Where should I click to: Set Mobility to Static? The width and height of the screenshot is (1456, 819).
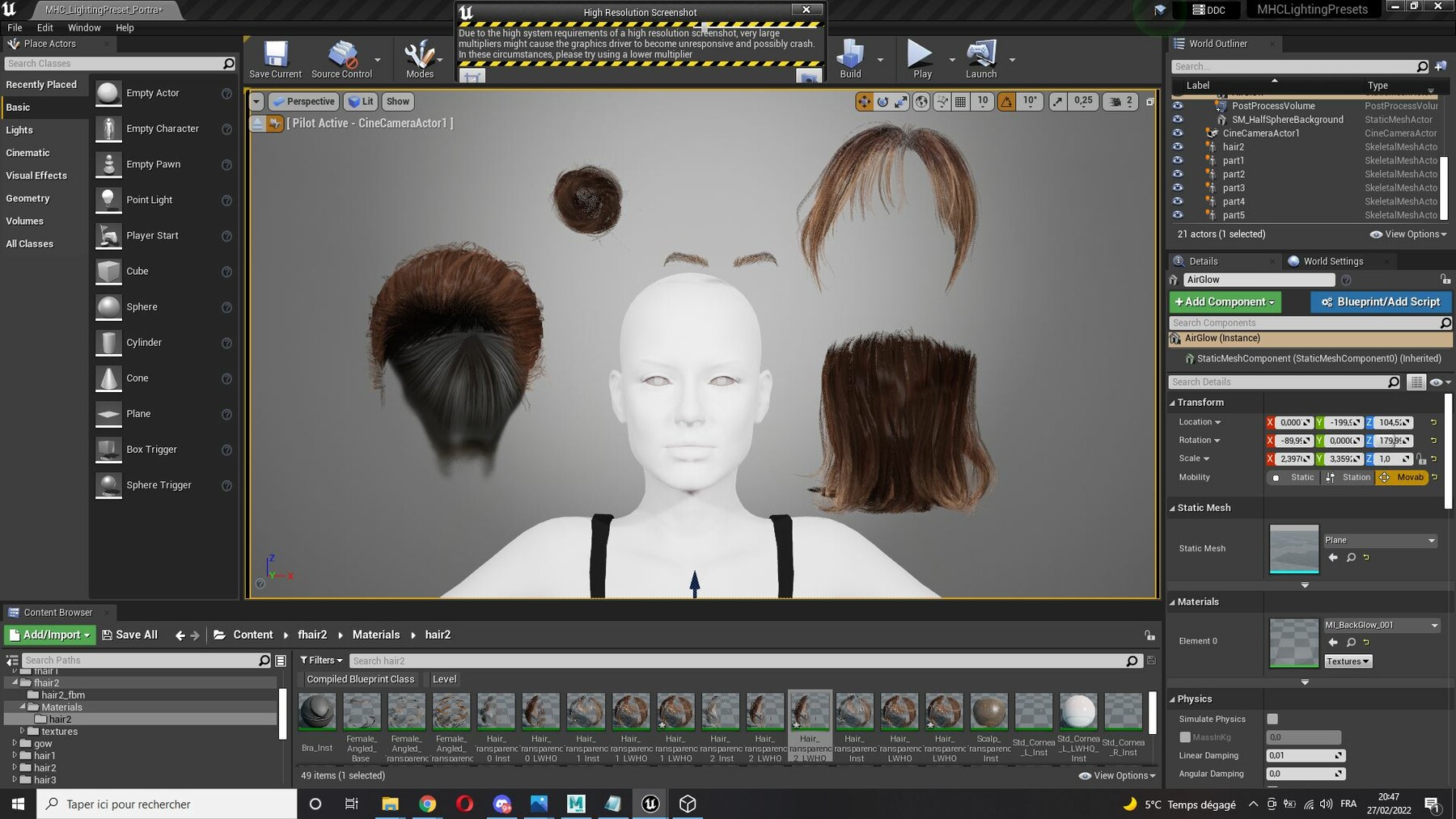pyautogui.click(x=1293, y=478)
